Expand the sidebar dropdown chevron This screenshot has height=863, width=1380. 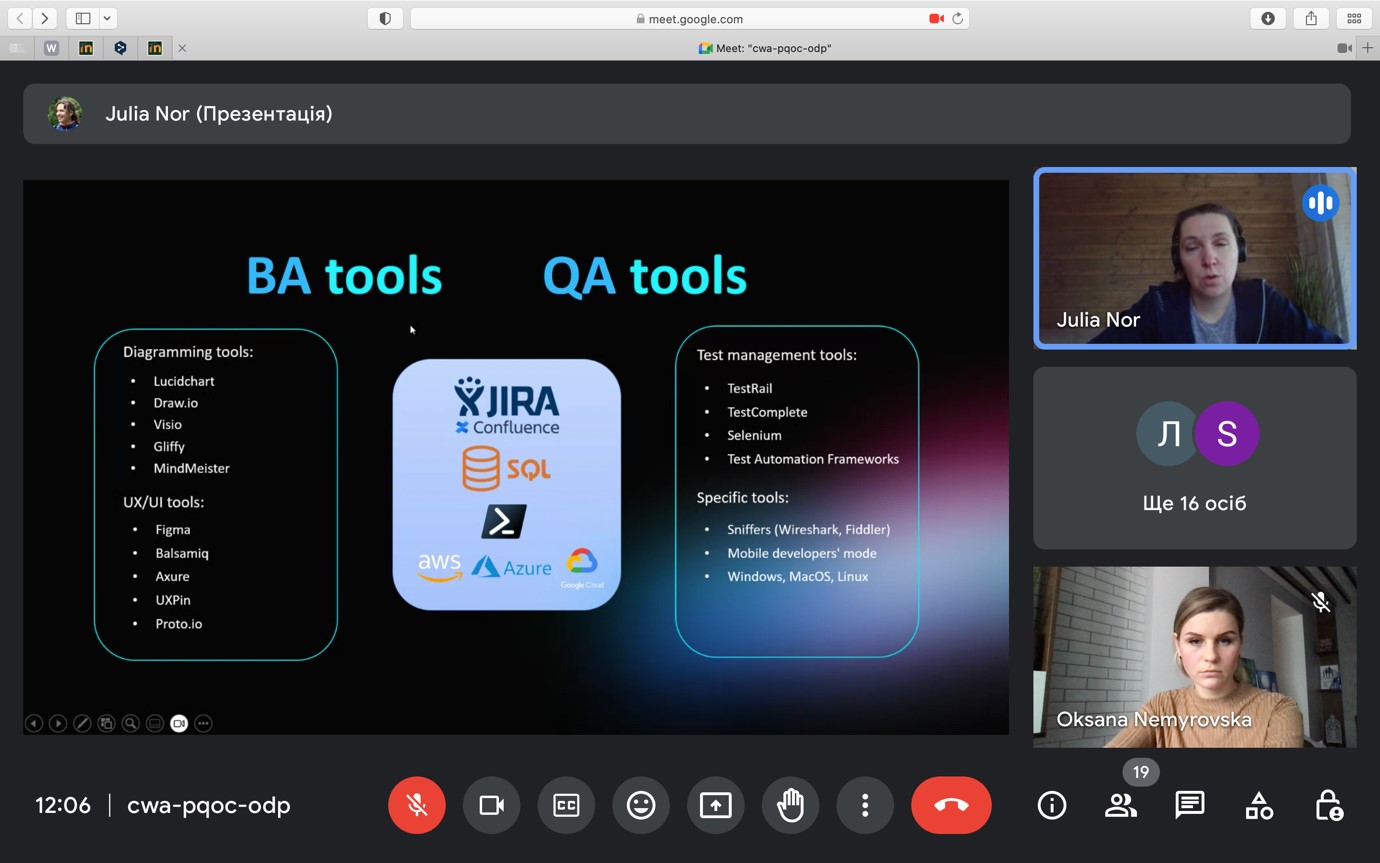107,18
